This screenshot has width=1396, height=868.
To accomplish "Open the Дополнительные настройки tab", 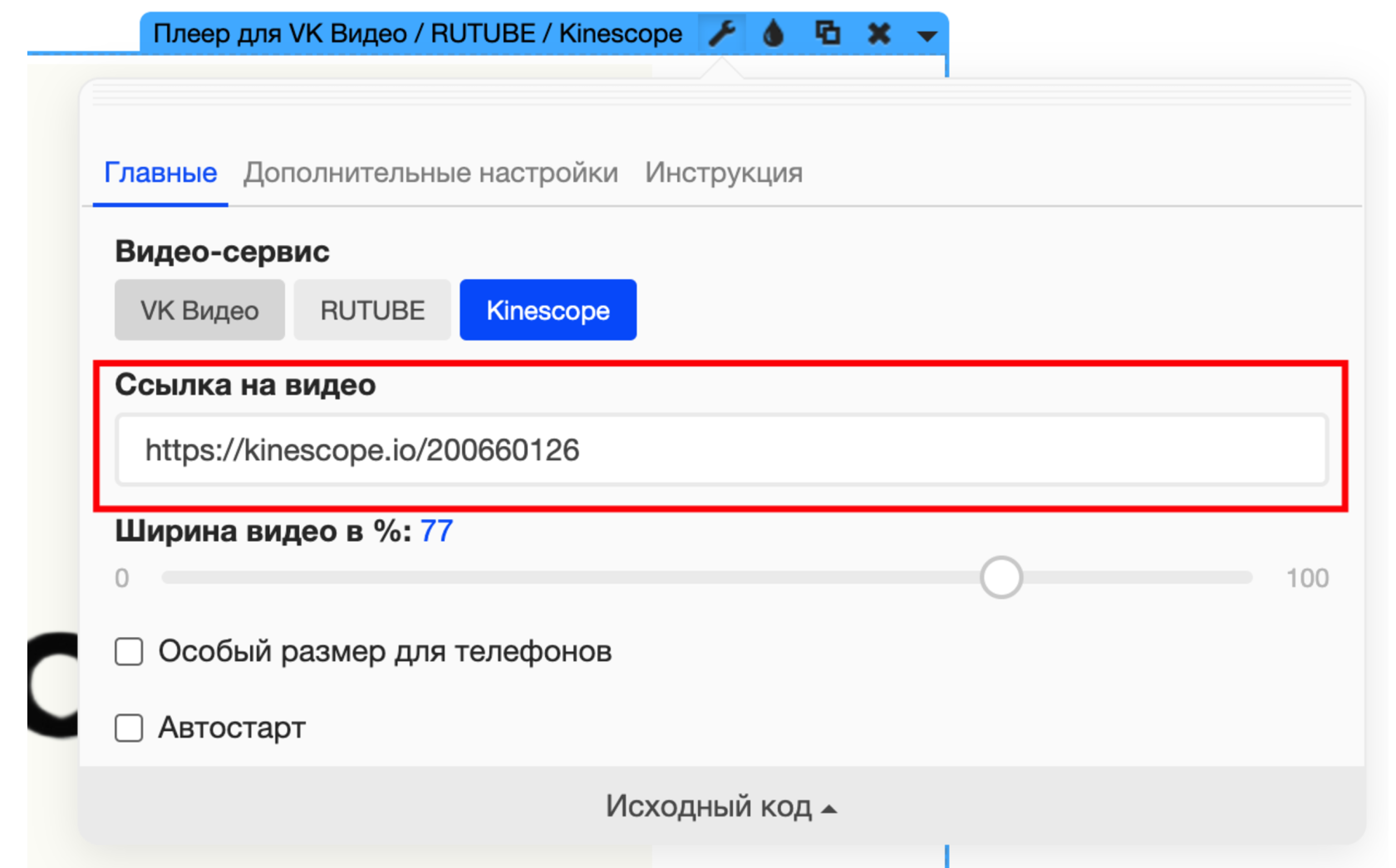I will tap(430, 173).
